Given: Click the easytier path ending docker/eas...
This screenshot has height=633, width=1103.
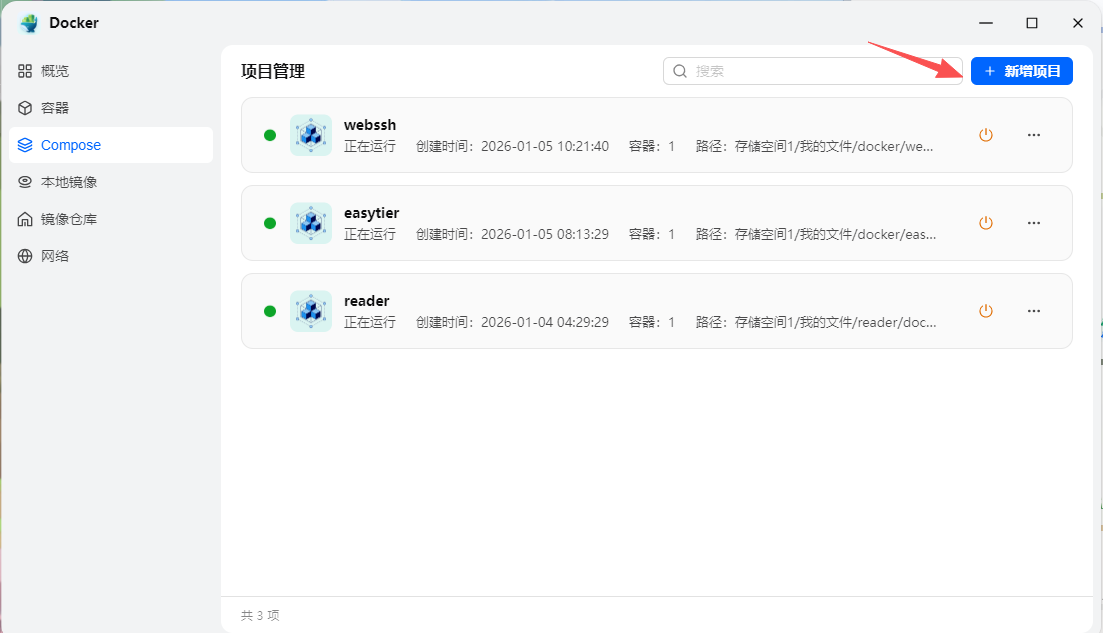Looking at the screenshot, I should pyautogui.click(x=816, y=234).
